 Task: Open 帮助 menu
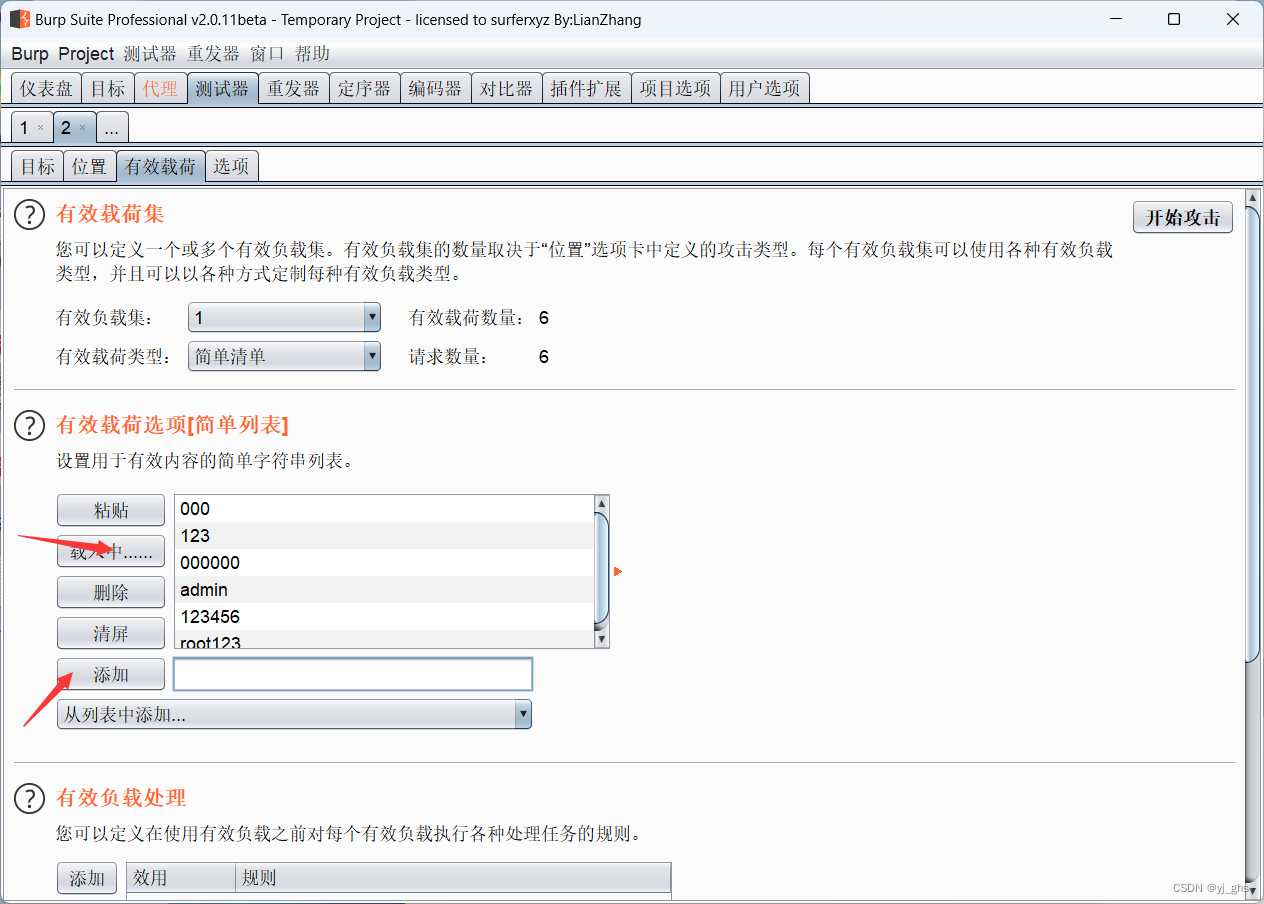pos(312,54)
